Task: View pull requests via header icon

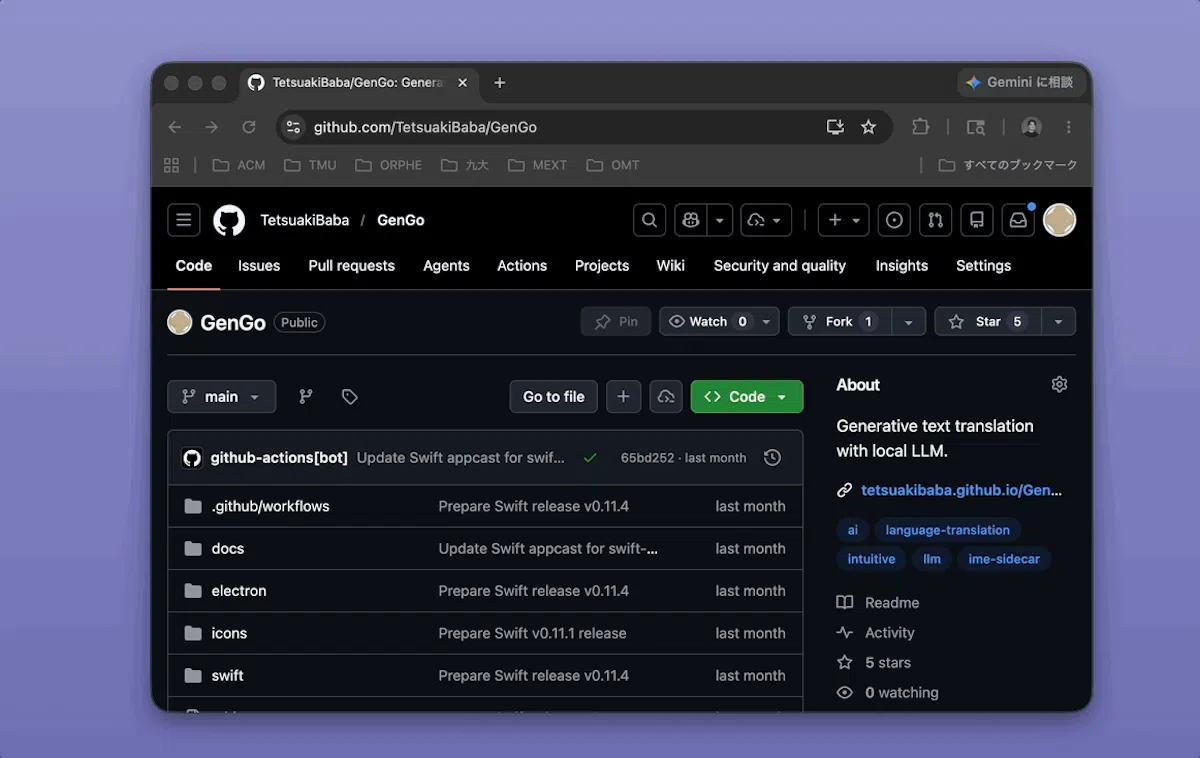Action: [935, 220]
